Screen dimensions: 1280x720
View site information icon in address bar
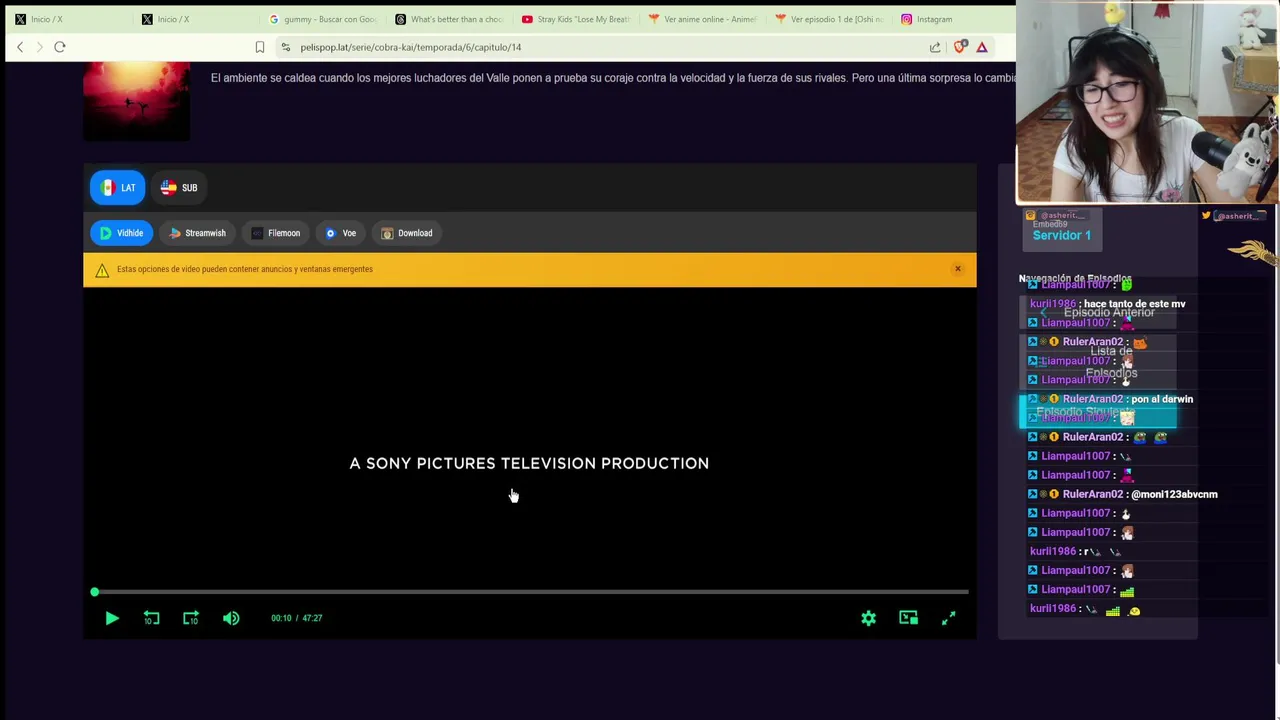[x=286, y=47]
